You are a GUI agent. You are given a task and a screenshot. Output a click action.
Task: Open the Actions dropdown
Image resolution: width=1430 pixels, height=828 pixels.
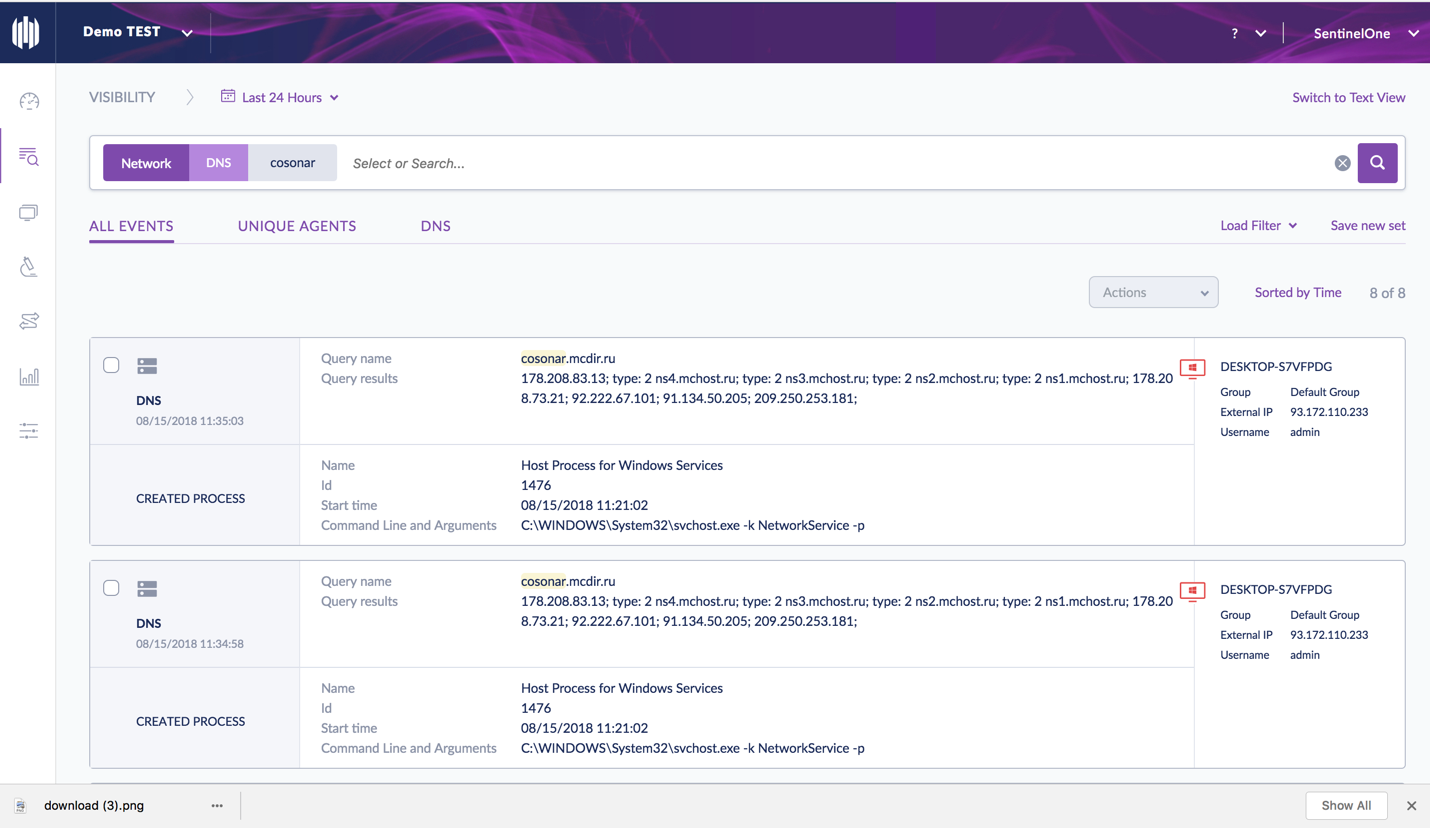pyautogui.click(x=1153, y=292)
